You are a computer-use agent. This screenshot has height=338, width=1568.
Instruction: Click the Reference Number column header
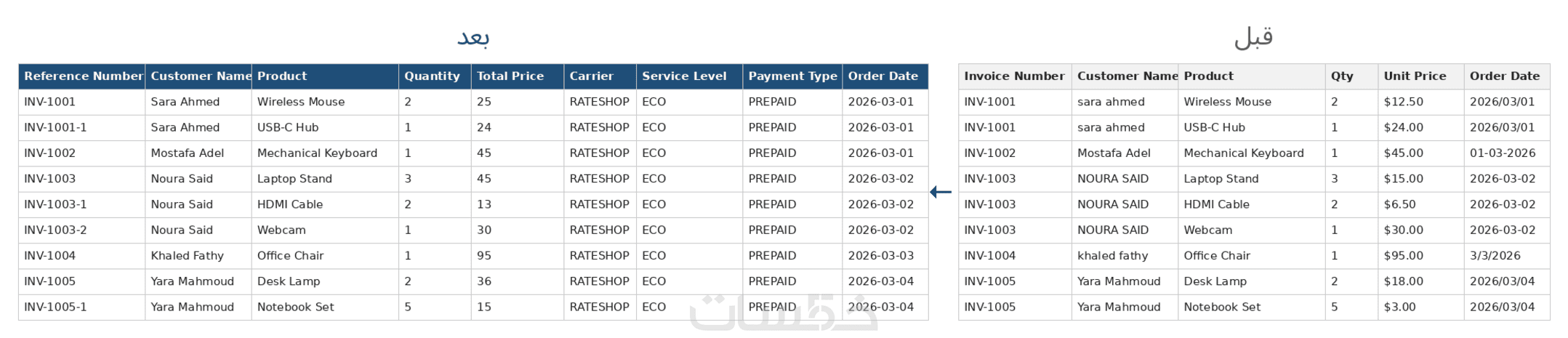coord(81,76)
